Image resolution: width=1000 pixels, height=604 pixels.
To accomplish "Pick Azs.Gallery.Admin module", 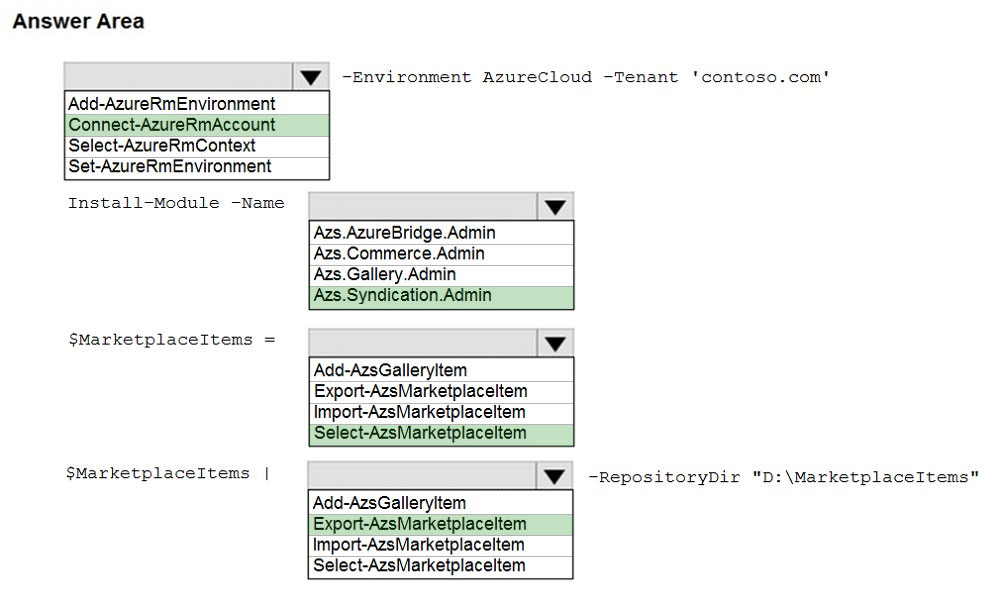I will pos(442,275).
